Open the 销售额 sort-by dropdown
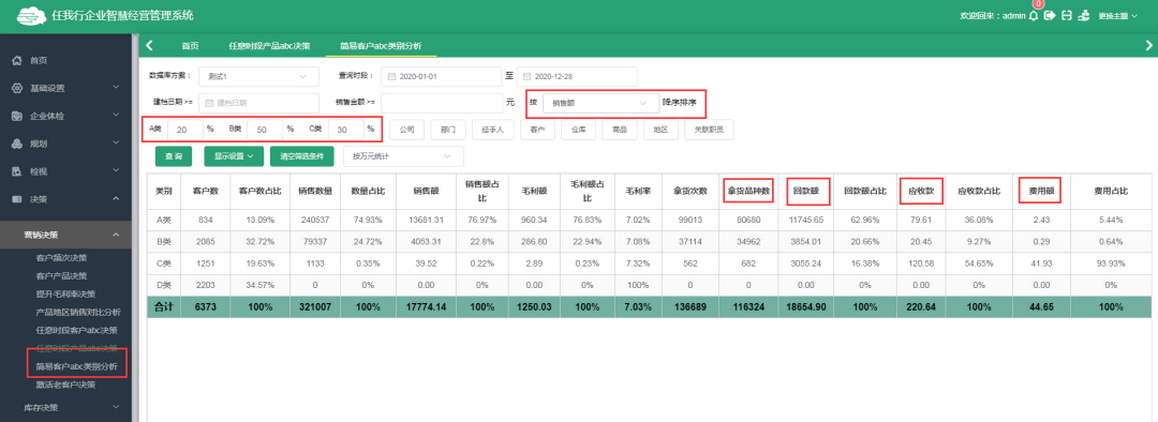This screenshot has width=1158, height=422. click(600, 102)
